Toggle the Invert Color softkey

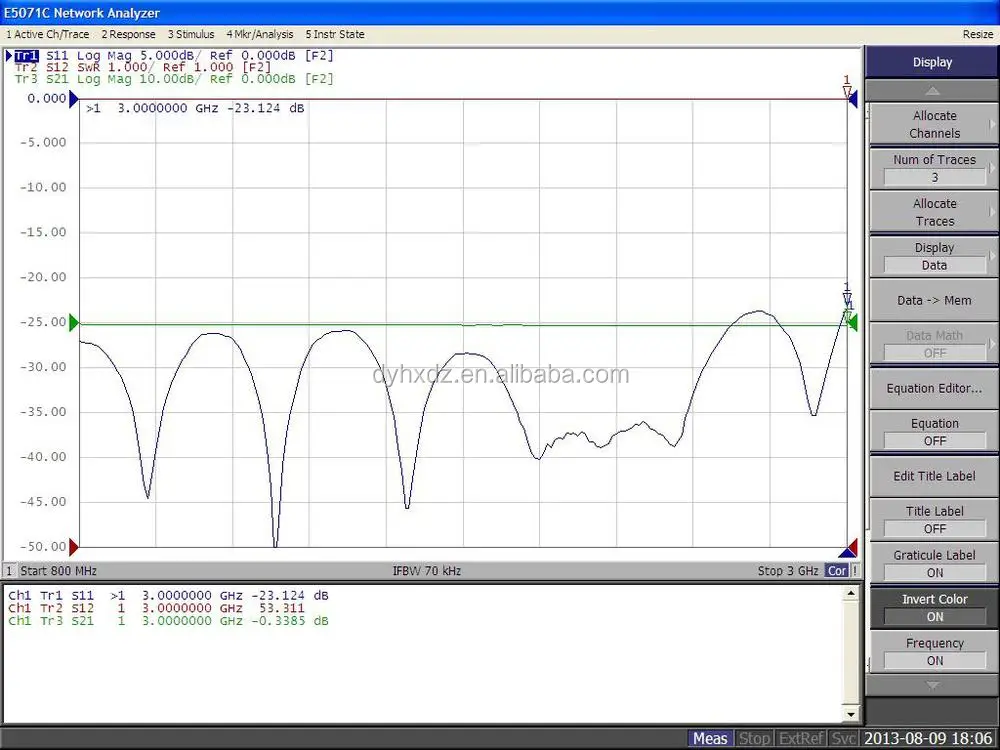point(934,607)
